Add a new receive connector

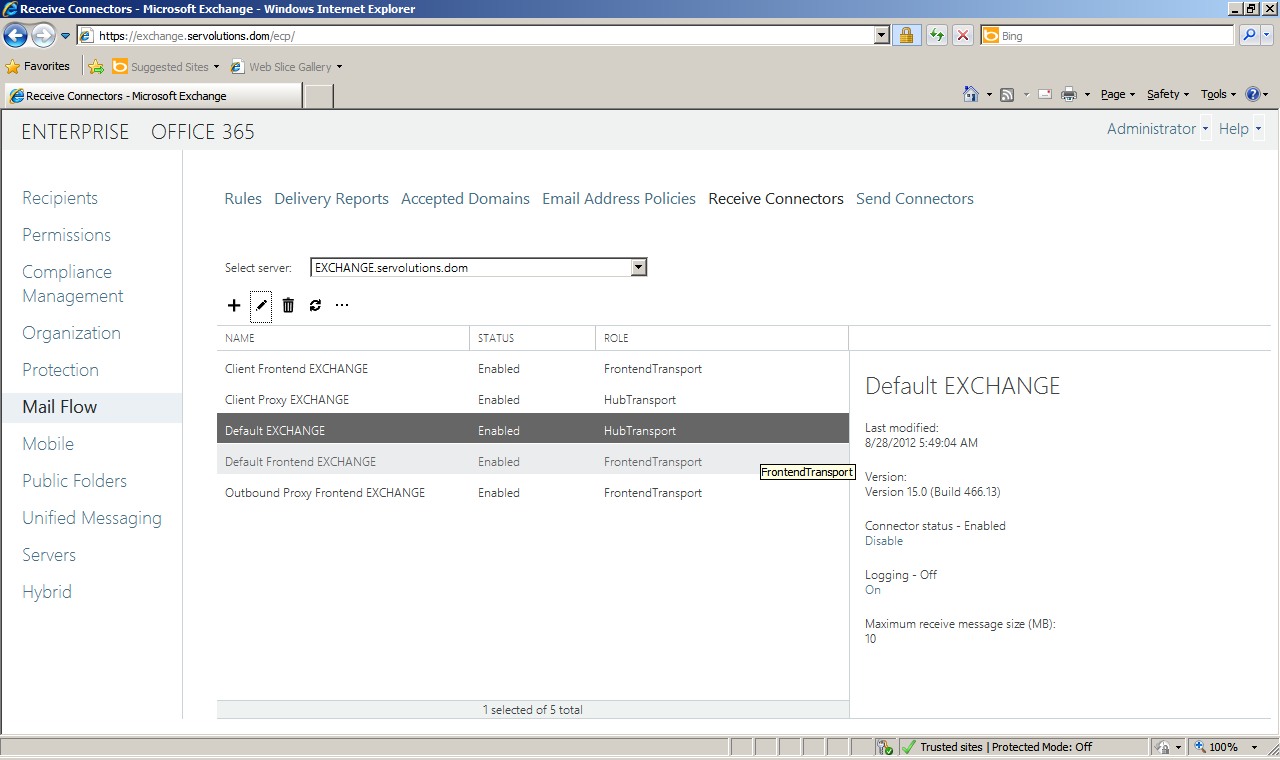tap(234, 305)
